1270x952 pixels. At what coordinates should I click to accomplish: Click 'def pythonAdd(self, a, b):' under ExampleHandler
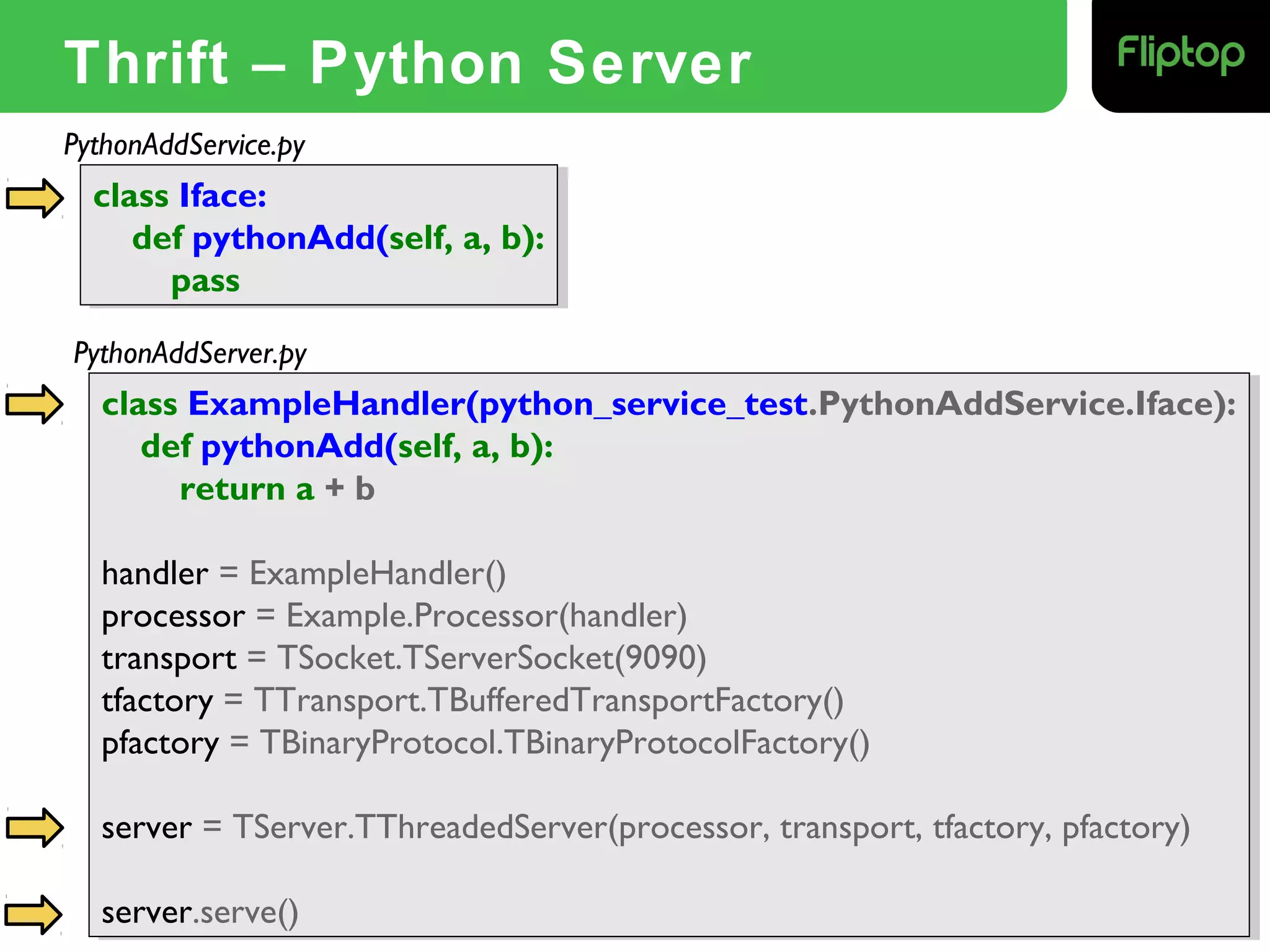pos(347,447)
